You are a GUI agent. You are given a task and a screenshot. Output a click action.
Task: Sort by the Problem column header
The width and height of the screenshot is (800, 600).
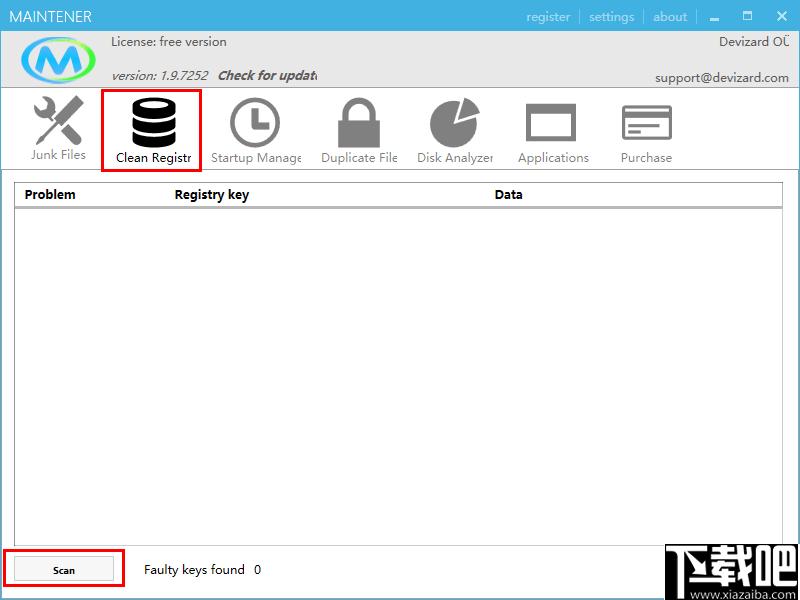50,194
